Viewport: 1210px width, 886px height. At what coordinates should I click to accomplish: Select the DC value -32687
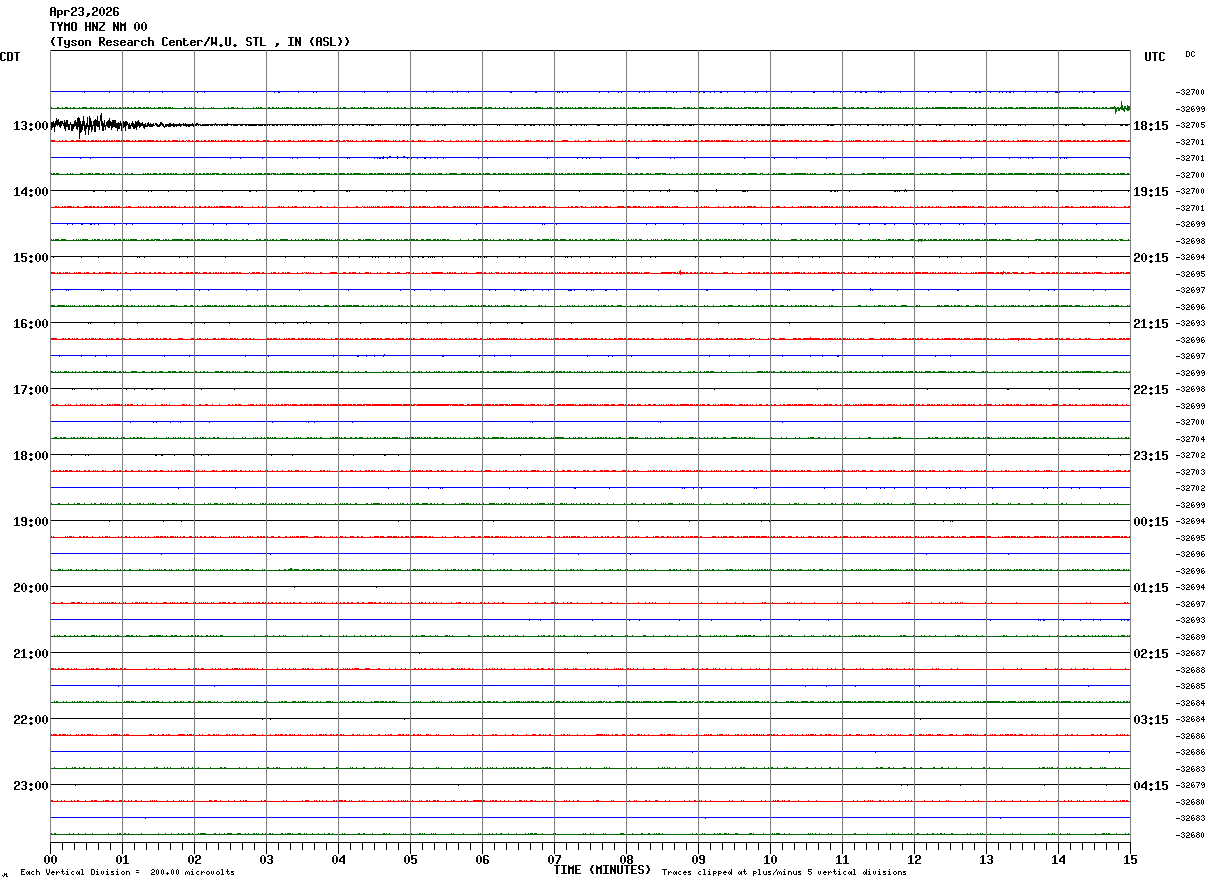(1192, 653)
